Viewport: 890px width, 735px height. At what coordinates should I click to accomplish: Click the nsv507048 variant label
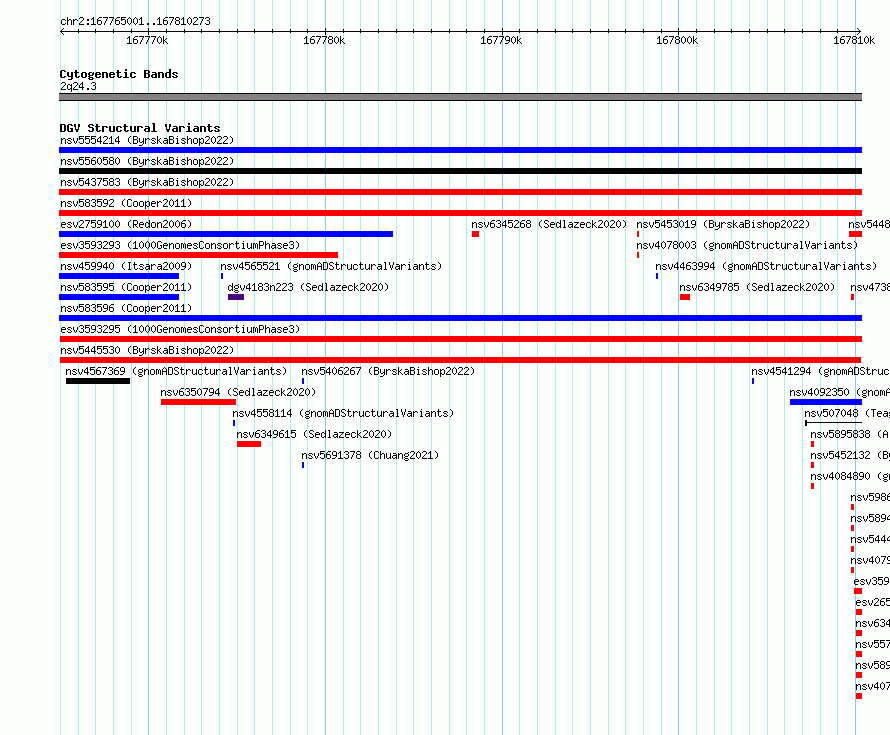pyautogui.click(x=847, y=413)
